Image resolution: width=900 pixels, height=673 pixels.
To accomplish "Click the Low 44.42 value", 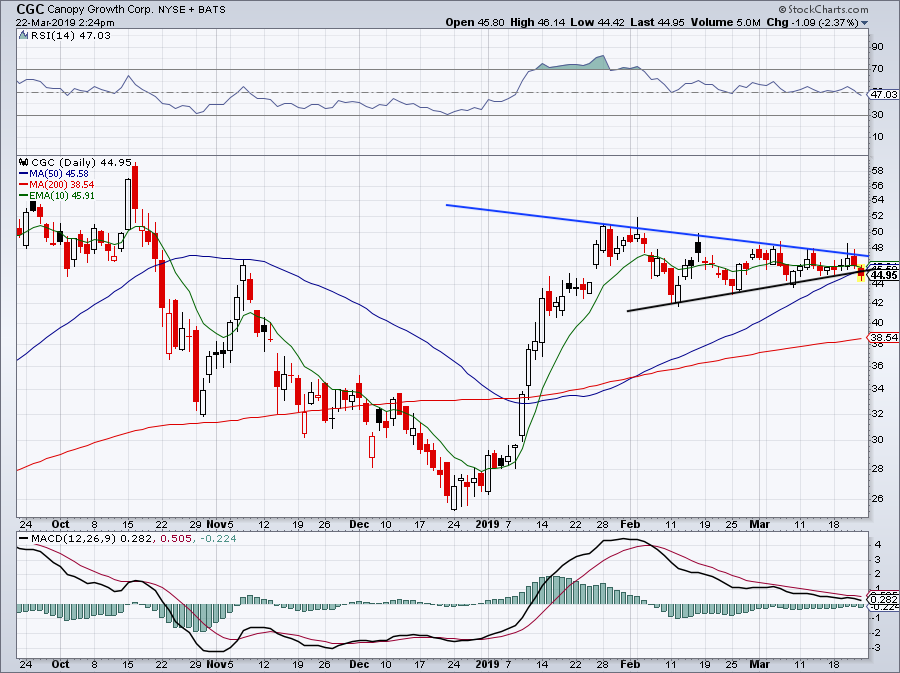I will 598,22.
